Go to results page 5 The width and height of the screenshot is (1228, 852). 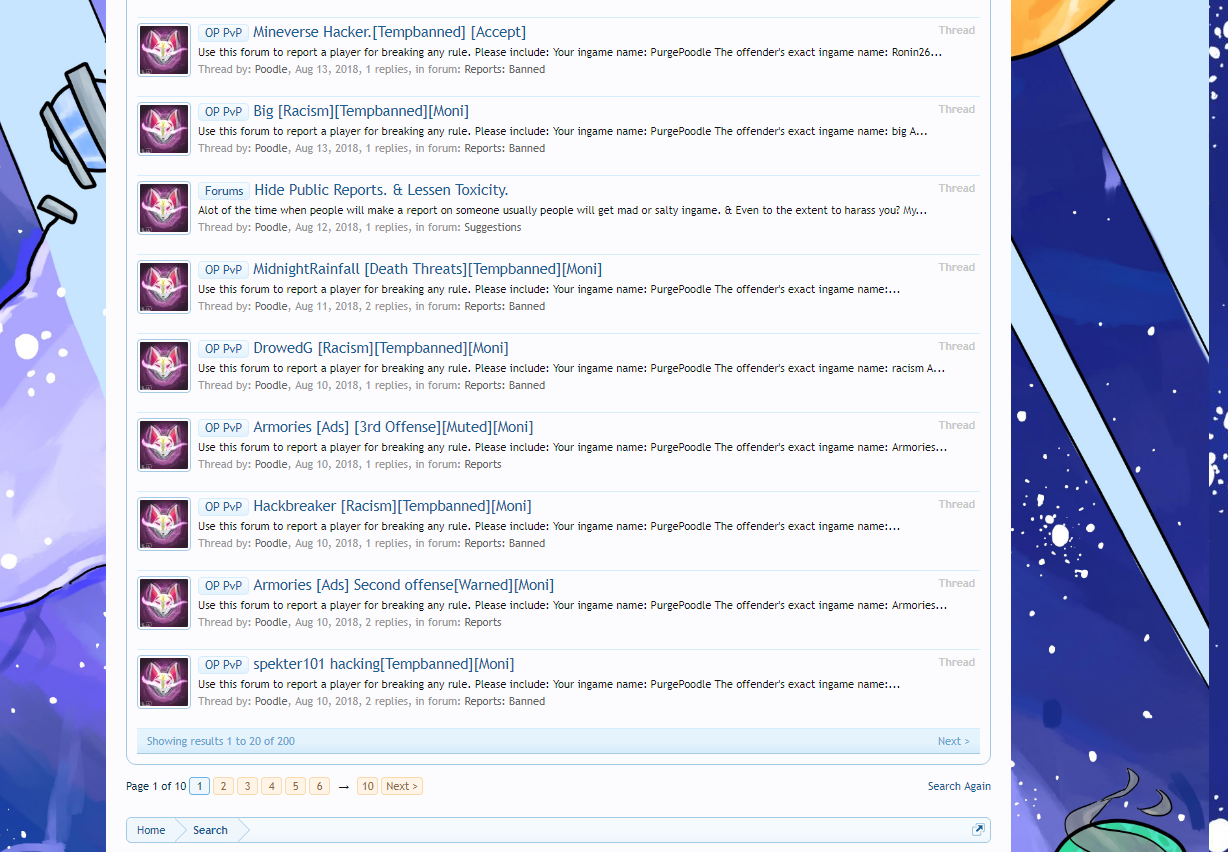295,786
